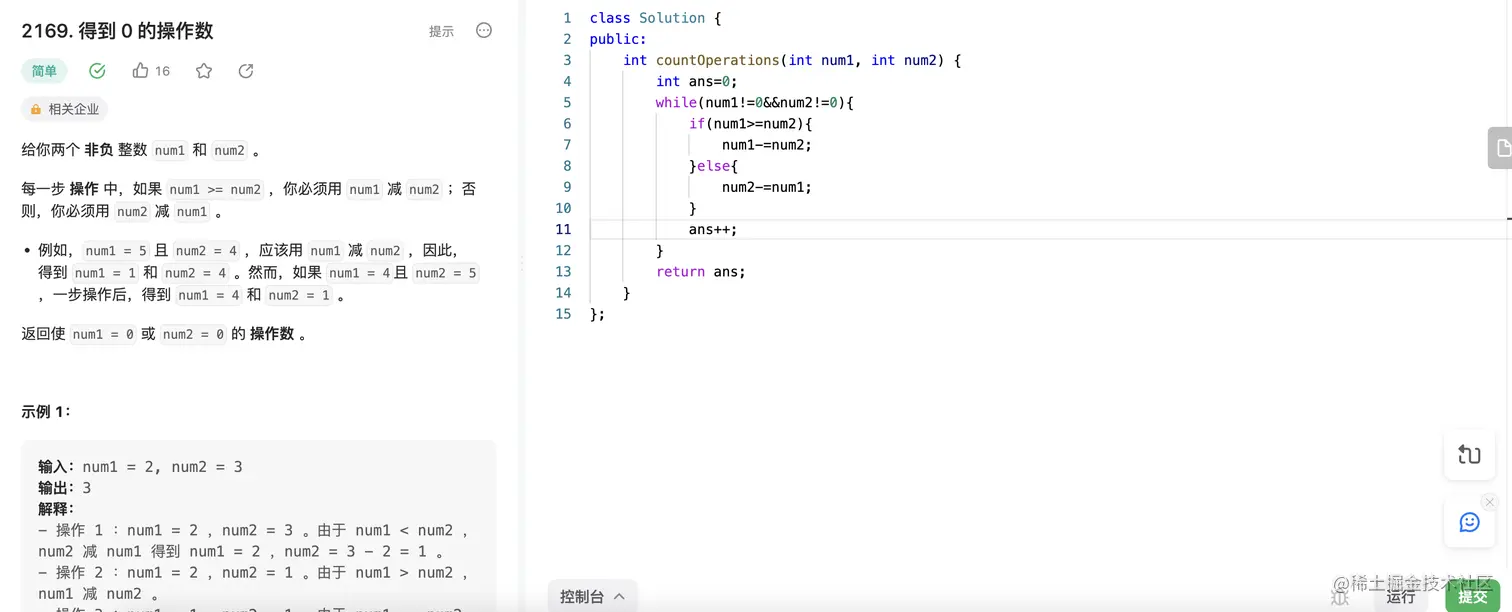This screenshot has width=1512, height=612.
Task: Submit the solution with 提交 button
Action: [x=1472, y=597]
